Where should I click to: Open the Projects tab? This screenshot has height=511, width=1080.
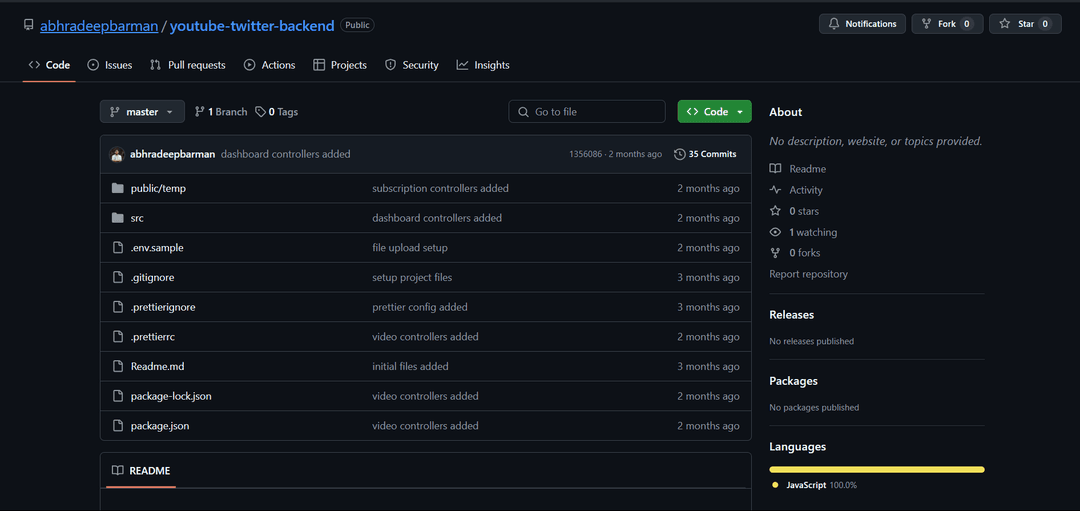point(340,65)
